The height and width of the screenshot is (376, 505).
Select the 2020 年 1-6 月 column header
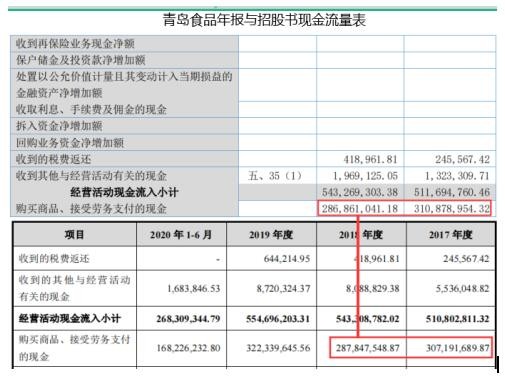click(181, 235)
